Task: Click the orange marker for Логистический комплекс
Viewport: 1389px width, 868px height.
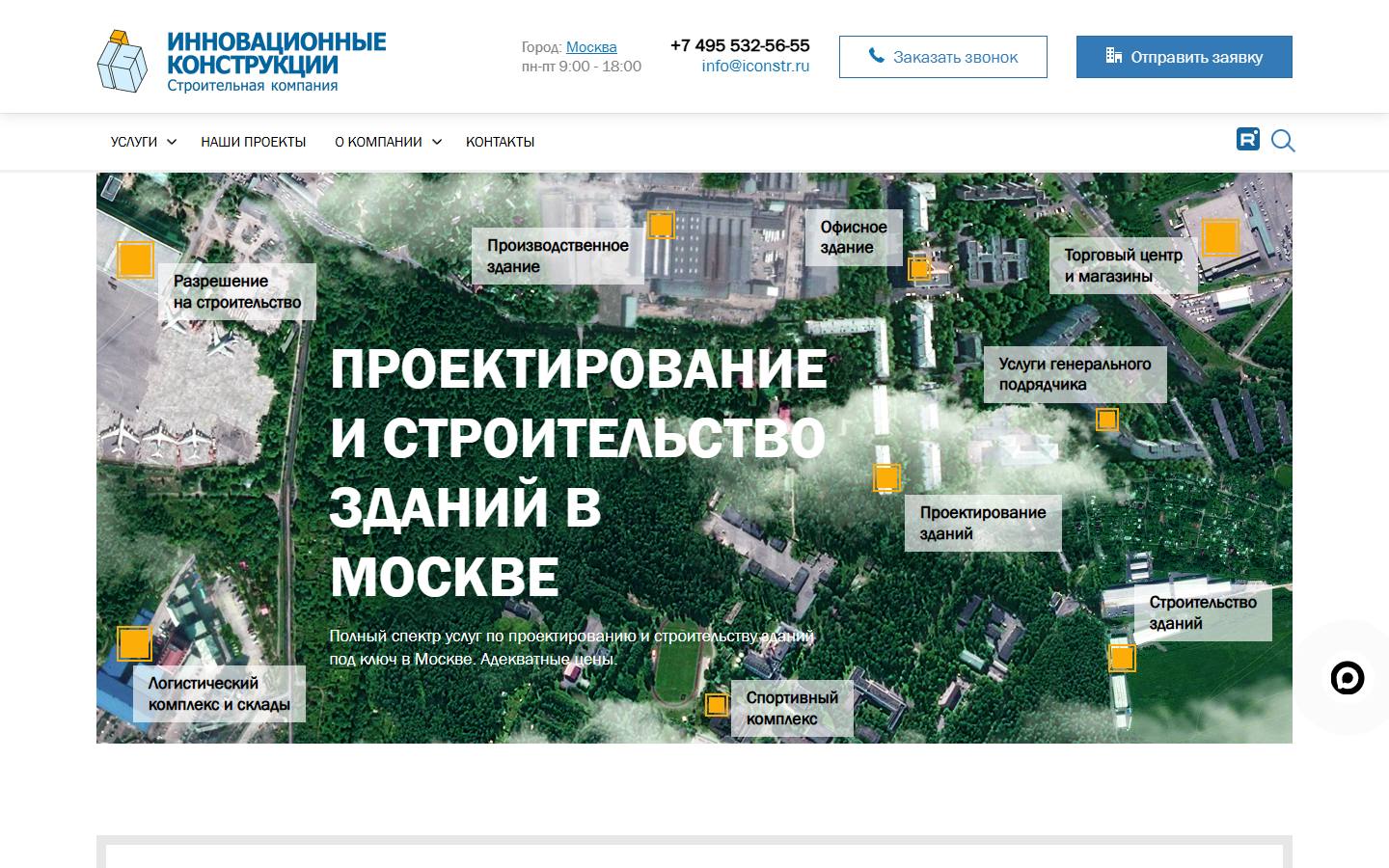Action: tap(135, 643)
